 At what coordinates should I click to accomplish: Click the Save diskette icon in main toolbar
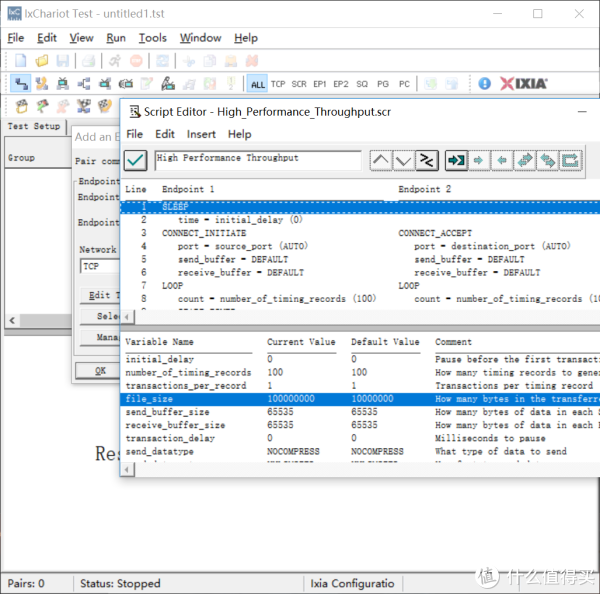click(62, 60)
